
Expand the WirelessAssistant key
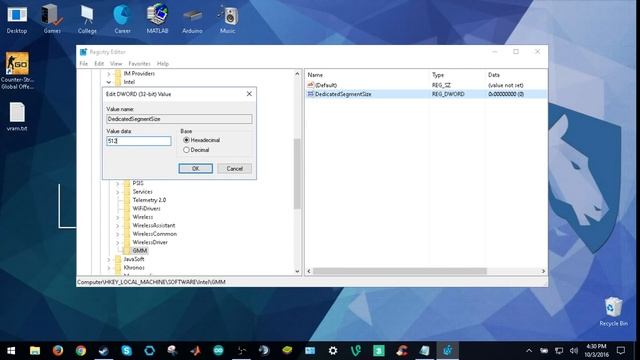tap(118, 225)
